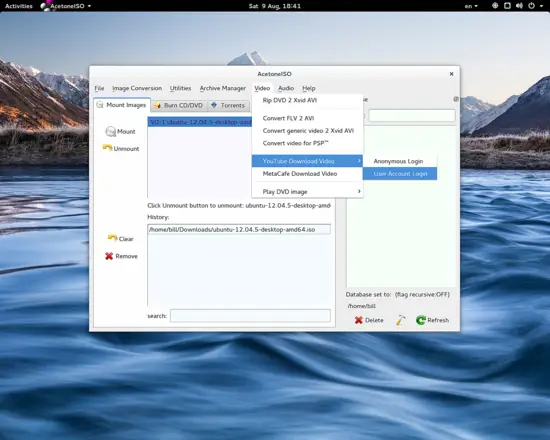Click in the search input field
The image size is (550, 440).
pyautogui.click(x=250, y=316)
